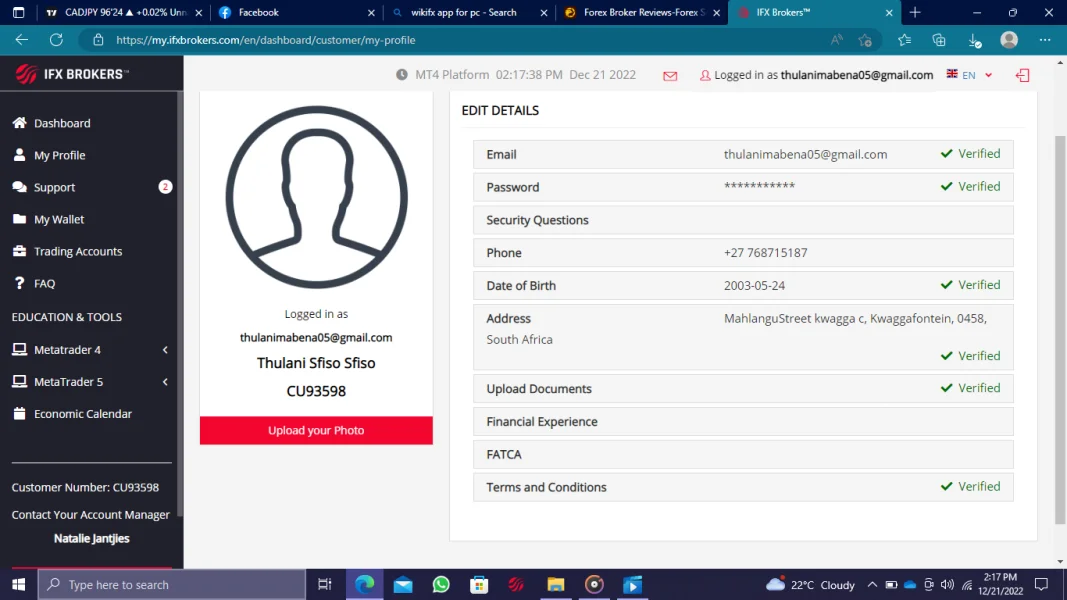This screenshot has height=600, width=1067.
Task: Expand the MetaTrader 5 submenu chevron
Action: (x=165, y=382)
